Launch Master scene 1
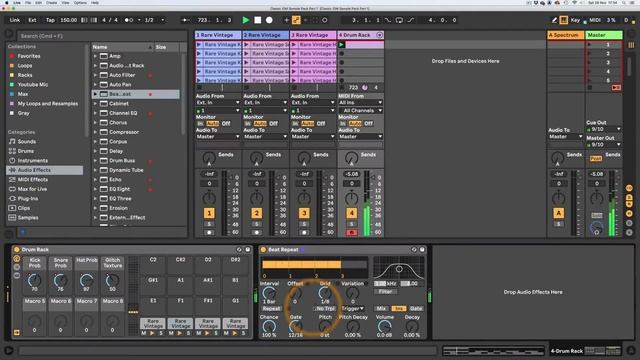Image resolution: width=640 pixels, height=360 pixels. pos(589,44)
